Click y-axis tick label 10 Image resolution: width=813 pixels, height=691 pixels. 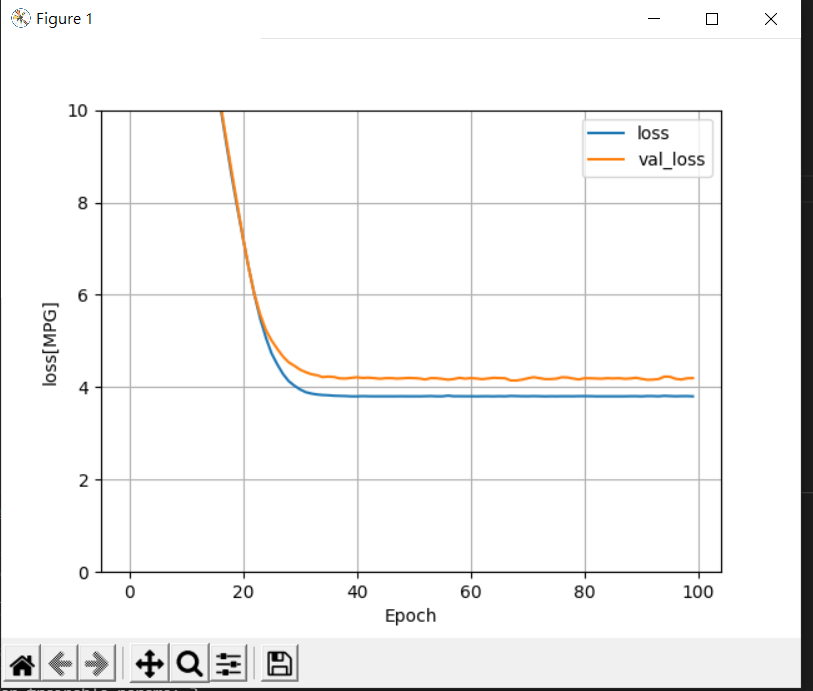pos(78,111)
